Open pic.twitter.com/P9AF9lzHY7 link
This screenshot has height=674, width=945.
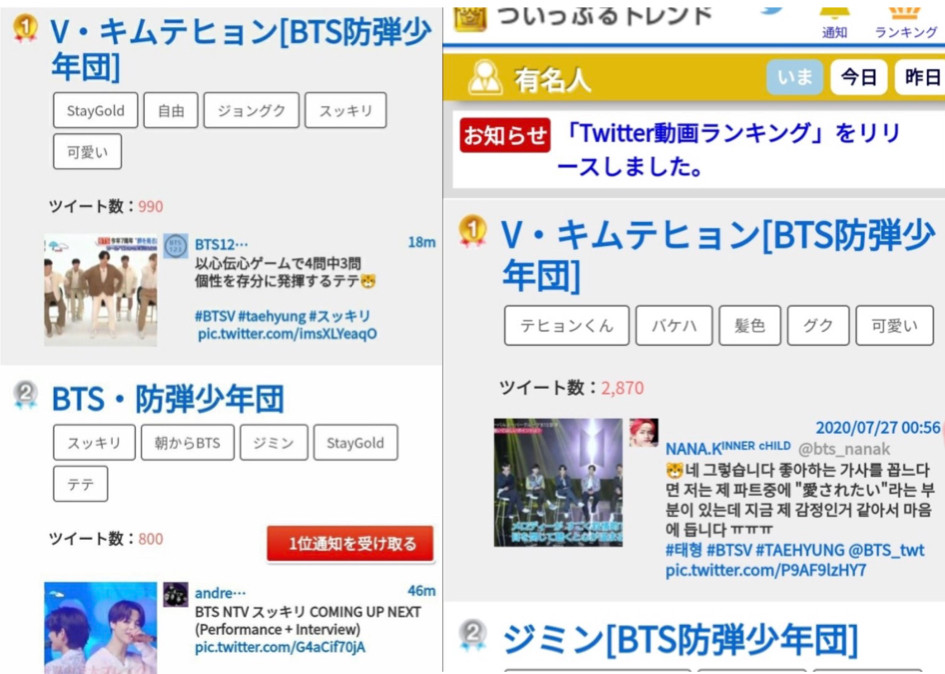(765, 570)
